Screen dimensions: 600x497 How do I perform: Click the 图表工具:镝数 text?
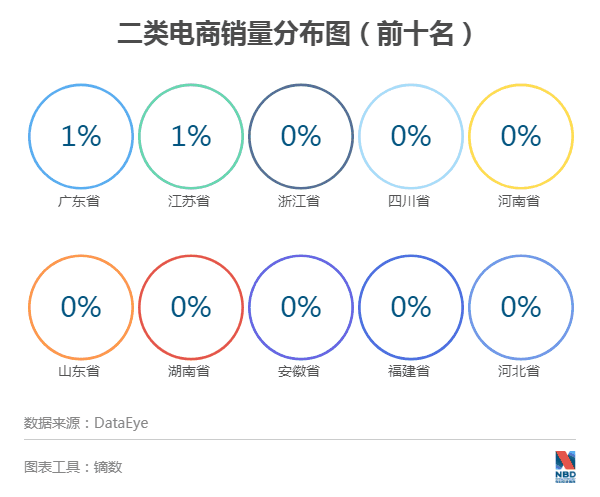click(x=73, y=466)
